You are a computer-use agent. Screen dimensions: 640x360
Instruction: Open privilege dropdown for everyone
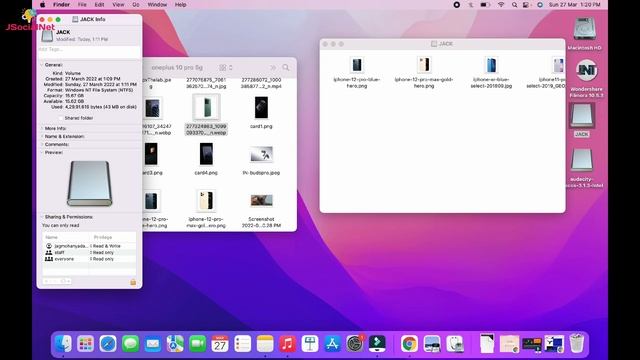pyautogui.click(x=102, y=259)
